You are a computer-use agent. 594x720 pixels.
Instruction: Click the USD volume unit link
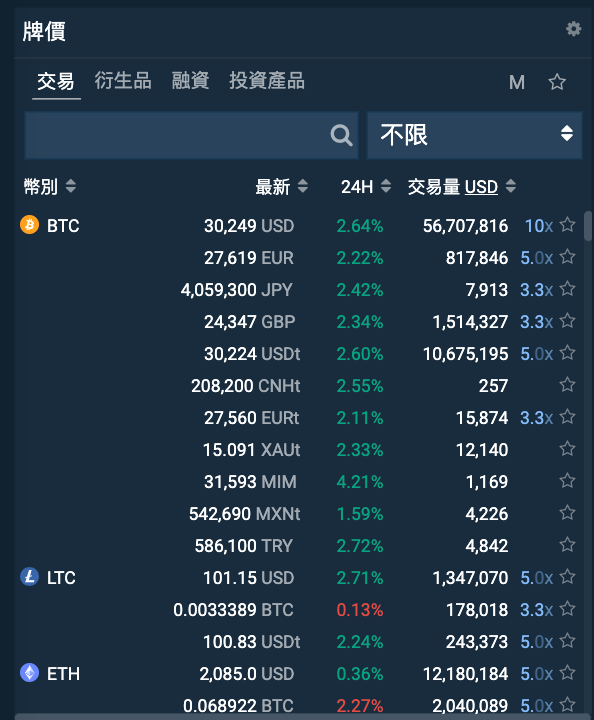(x=481, y=187)
